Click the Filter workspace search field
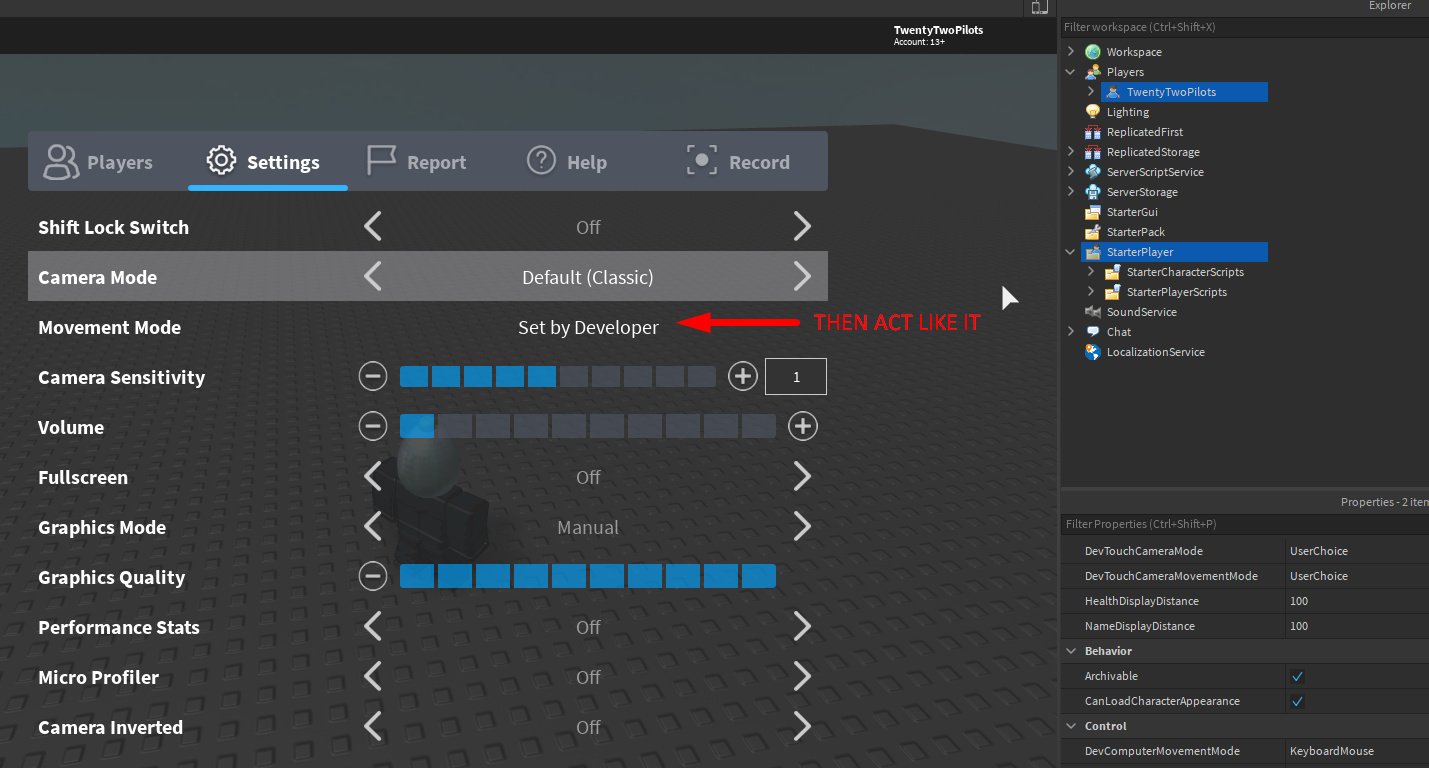The width and height of the screenshot is (1429, 768). (1244, 27)
